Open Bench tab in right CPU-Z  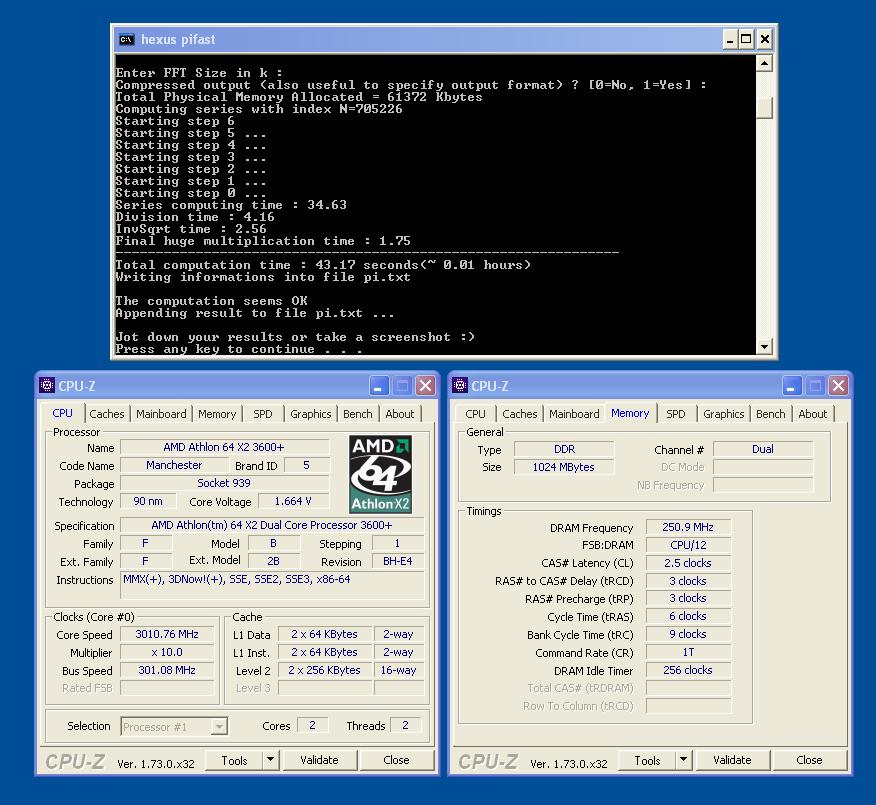click(x=770, y=414)
